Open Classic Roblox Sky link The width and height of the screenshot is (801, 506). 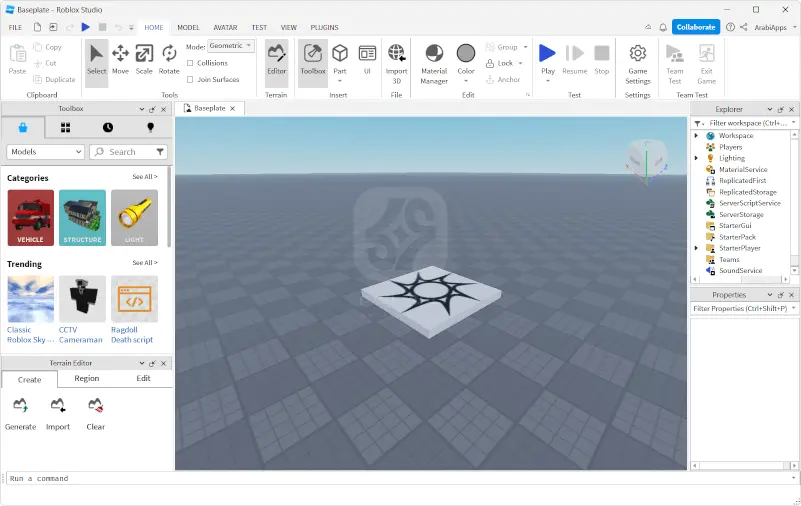30,335
